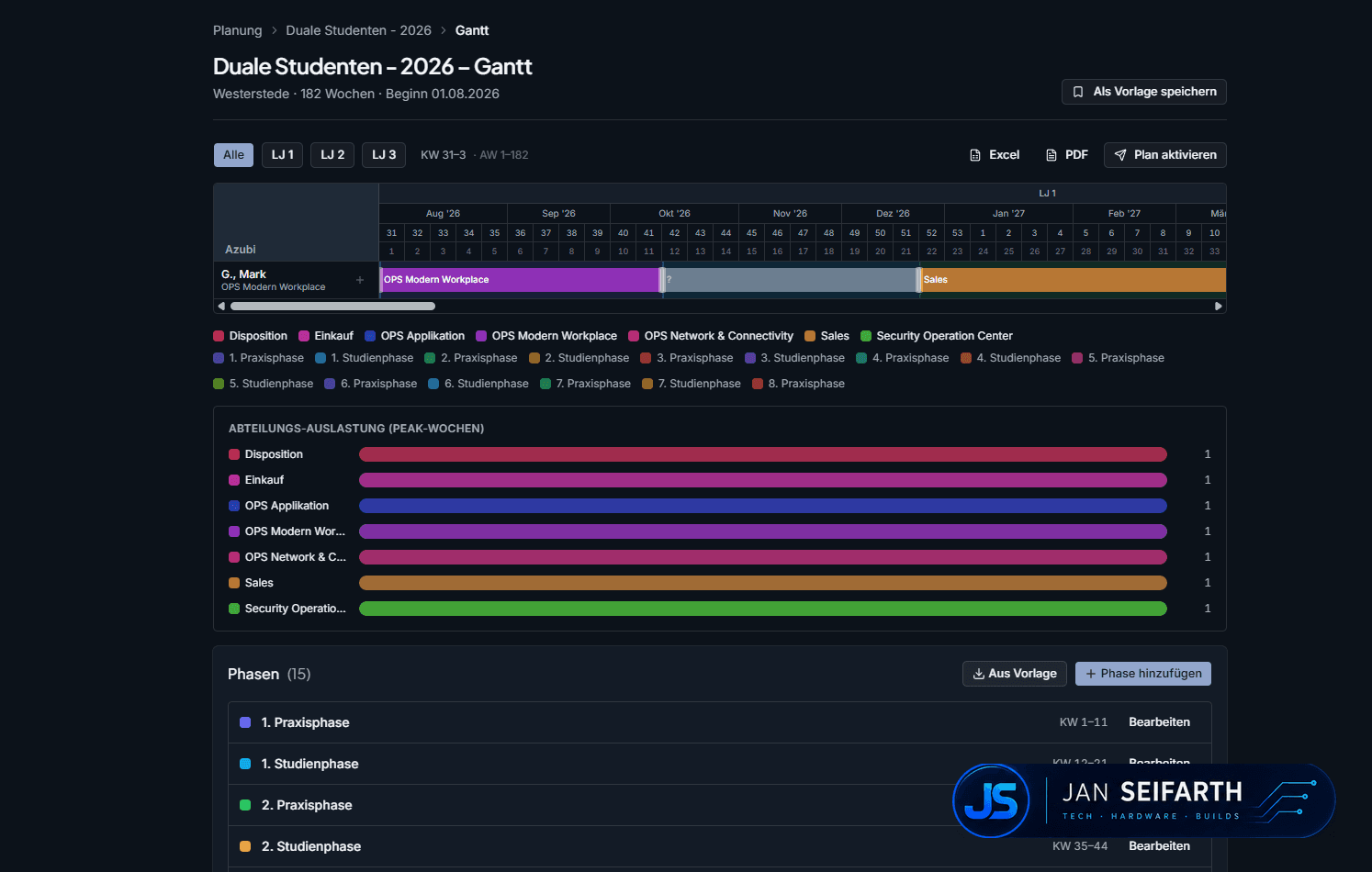Click the Disposition legend color swatch
The width and height of the screenshot is (1372, 872).
(219, 336)
